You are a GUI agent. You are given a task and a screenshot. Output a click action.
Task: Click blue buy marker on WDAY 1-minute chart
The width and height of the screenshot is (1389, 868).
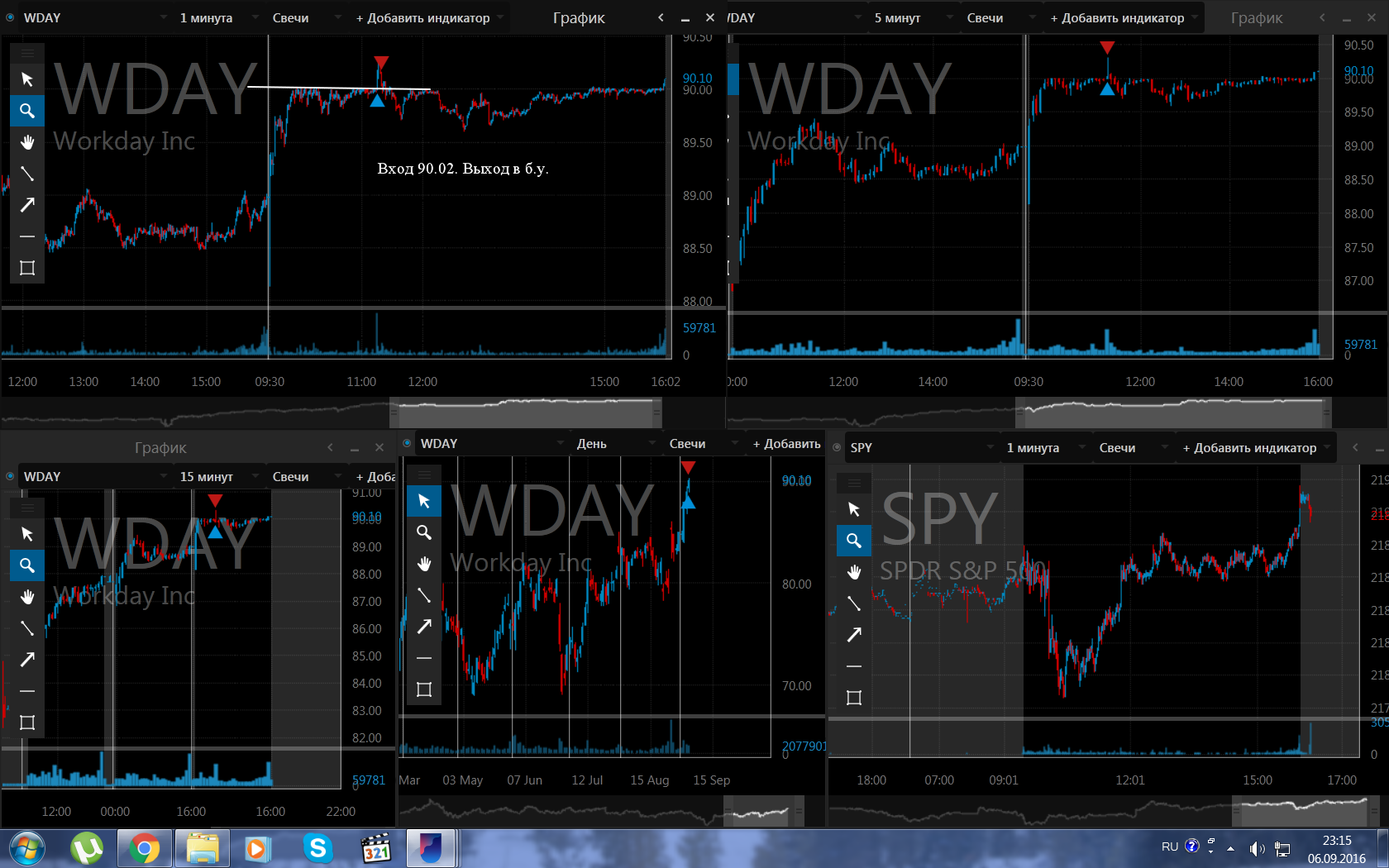[x=377, y=101]
